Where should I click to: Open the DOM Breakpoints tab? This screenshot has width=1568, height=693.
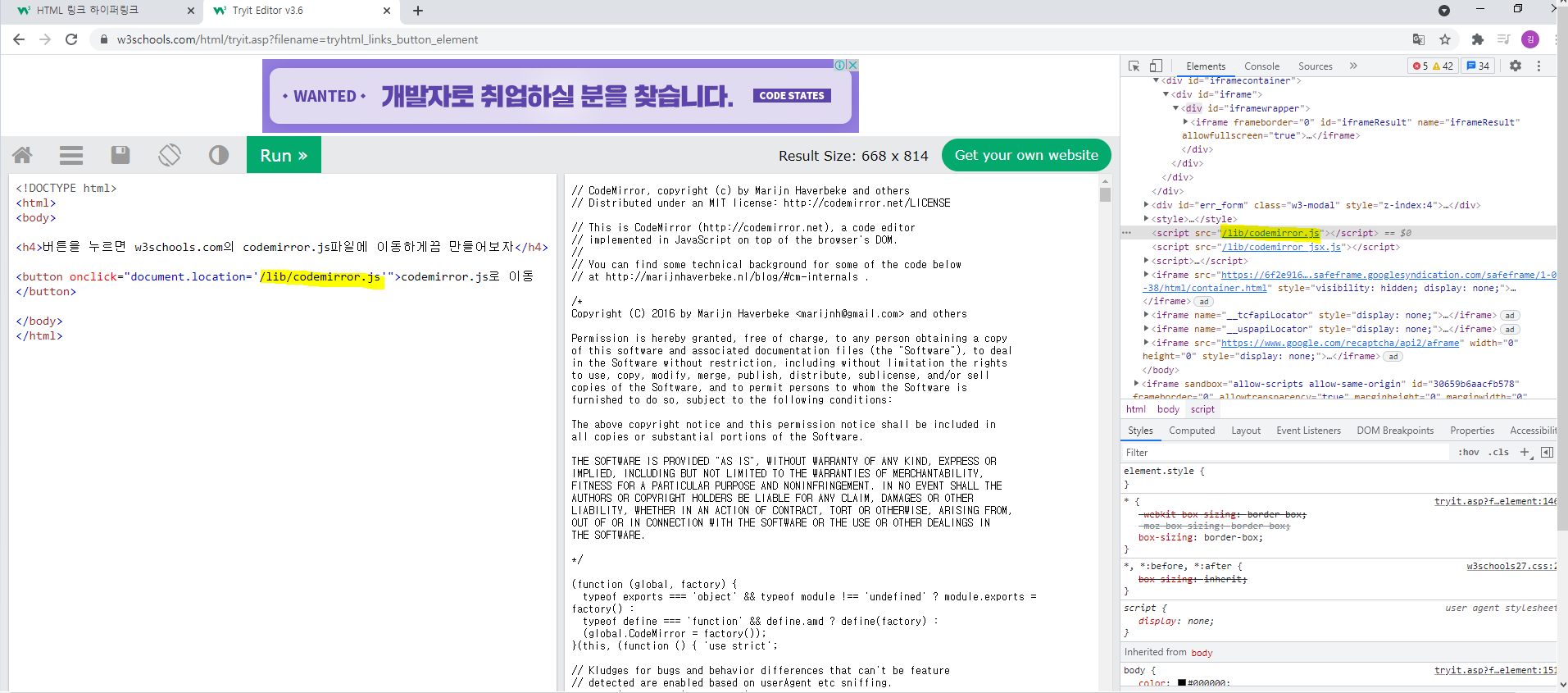click(x=1395, y=431)
